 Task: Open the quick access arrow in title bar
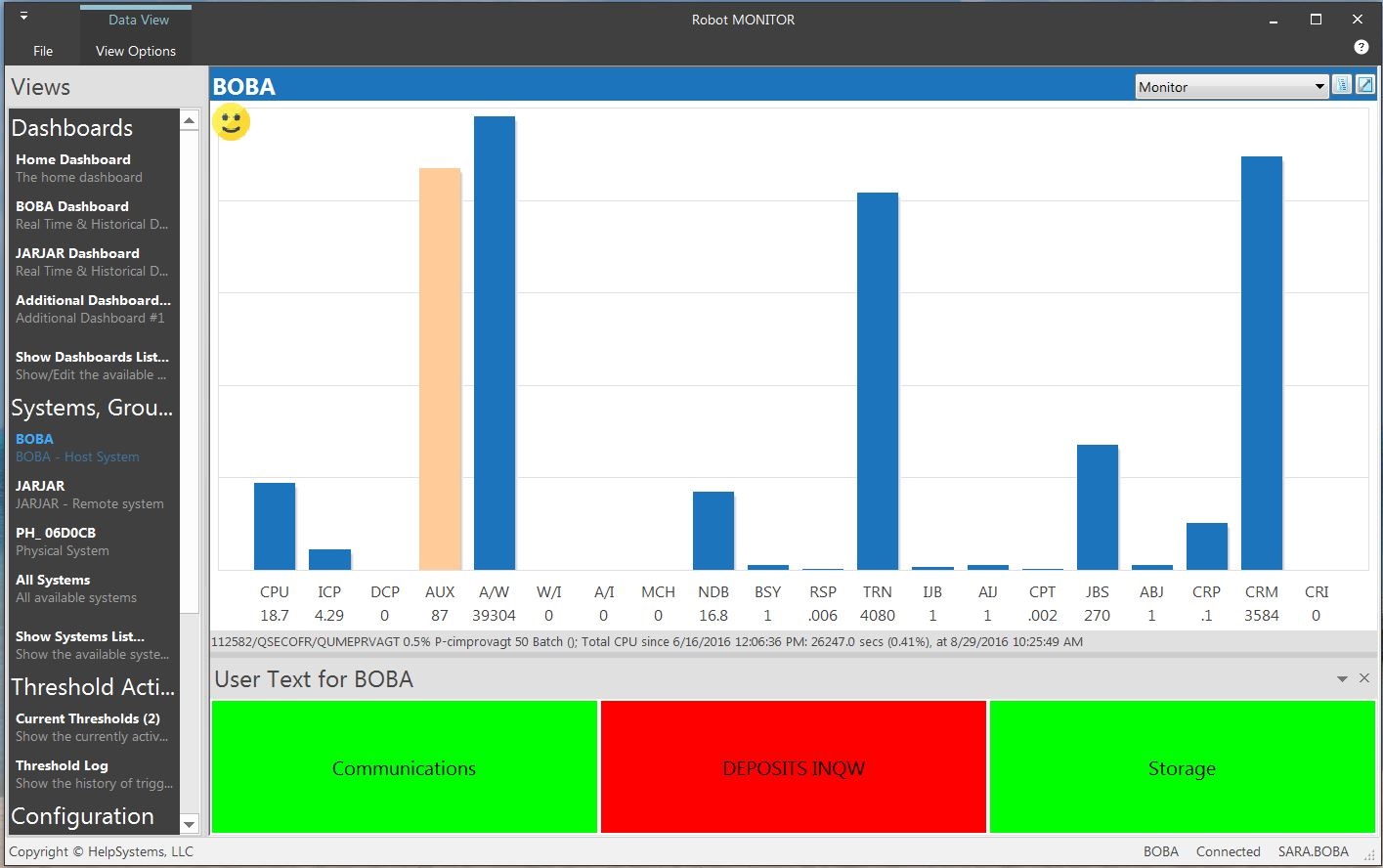pos(23,17)
